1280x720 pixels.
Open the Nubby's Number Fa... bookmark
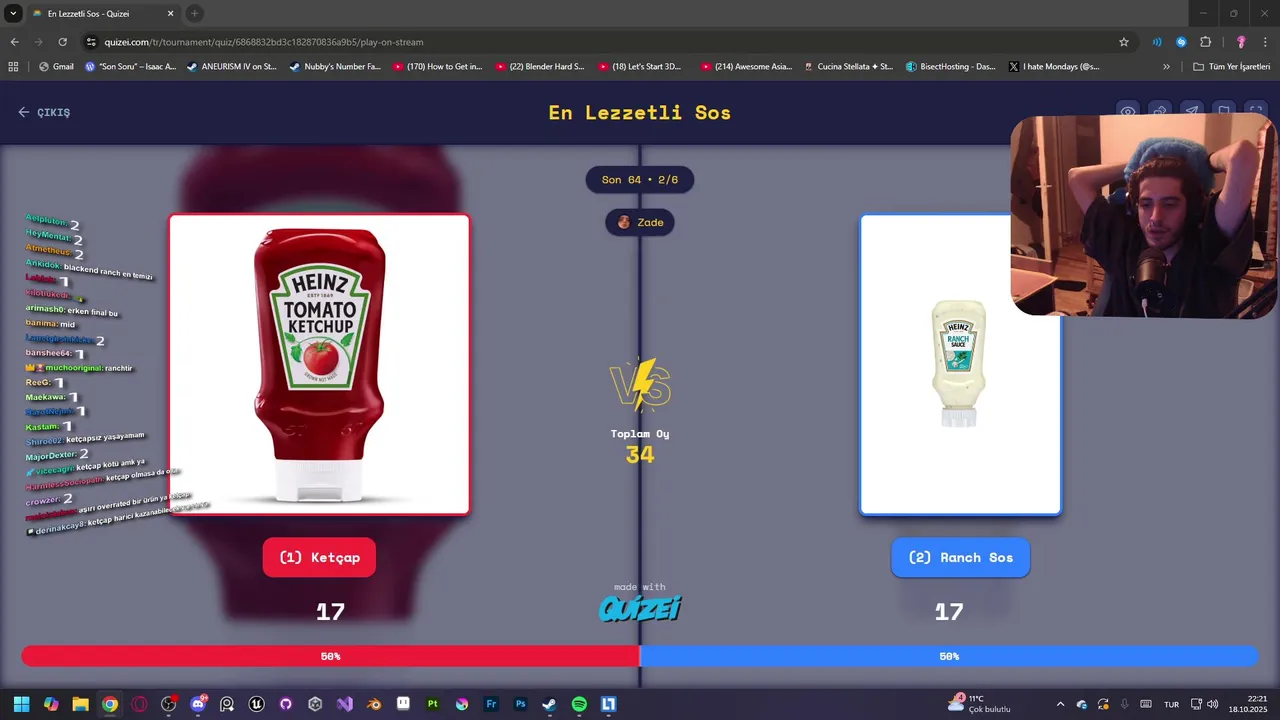335,67
